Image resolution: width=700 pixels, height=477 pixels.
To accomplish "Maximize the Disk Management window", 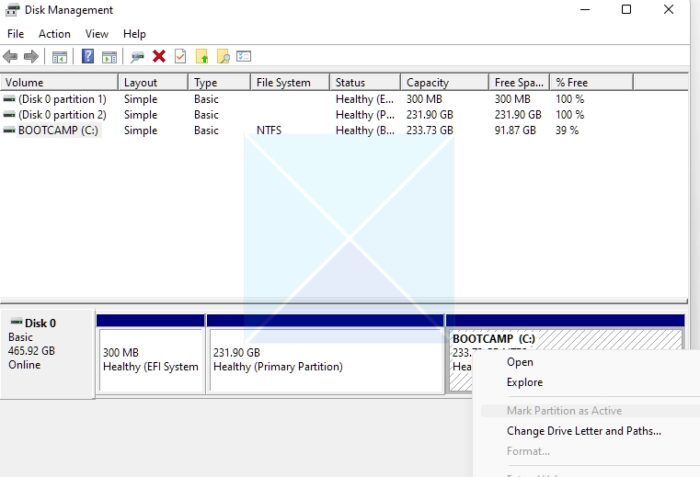I will coord(626,9).
